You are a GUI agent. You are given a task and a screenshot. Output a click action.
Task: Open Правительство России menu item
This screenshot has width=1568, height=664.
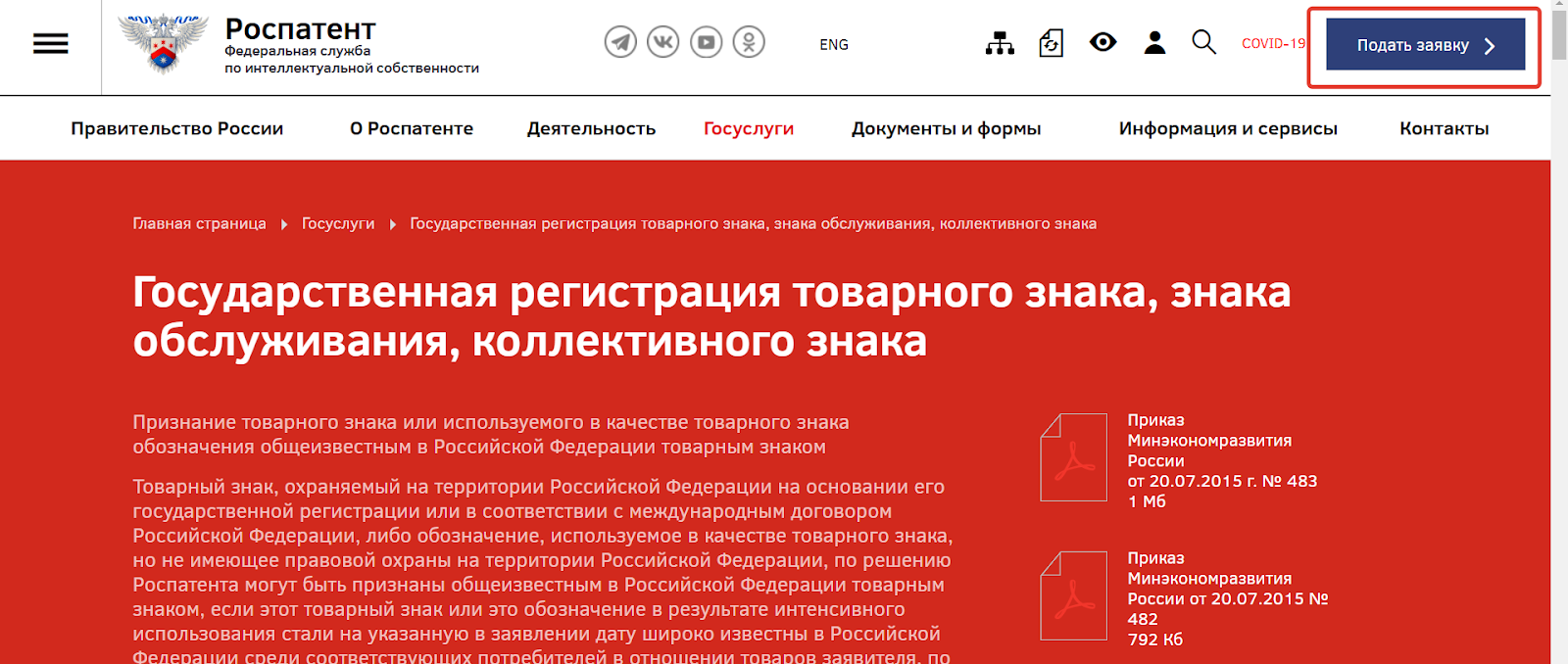[177, 128]
